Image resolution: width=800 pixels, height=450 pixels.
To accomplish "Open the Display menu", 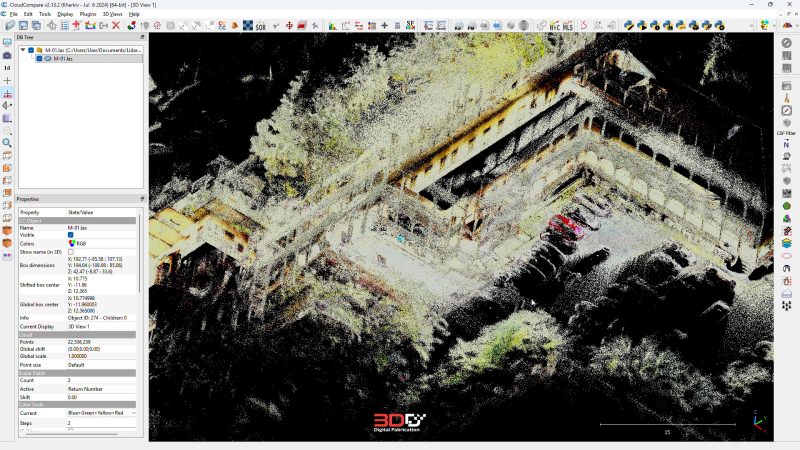I will [65, 14].
